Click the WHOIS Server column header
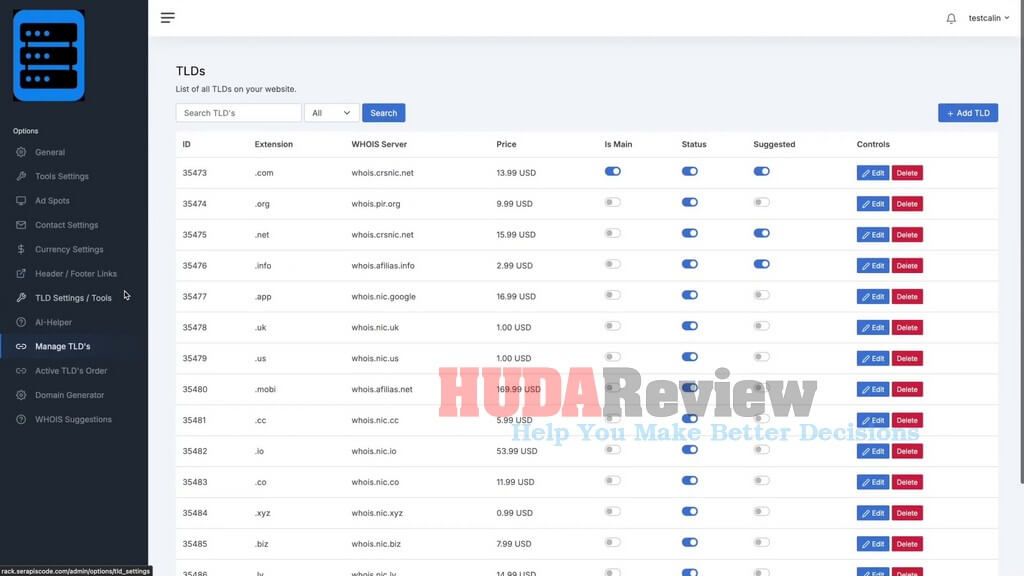This screenshot has width=1024, height=576. coord(379,144)
